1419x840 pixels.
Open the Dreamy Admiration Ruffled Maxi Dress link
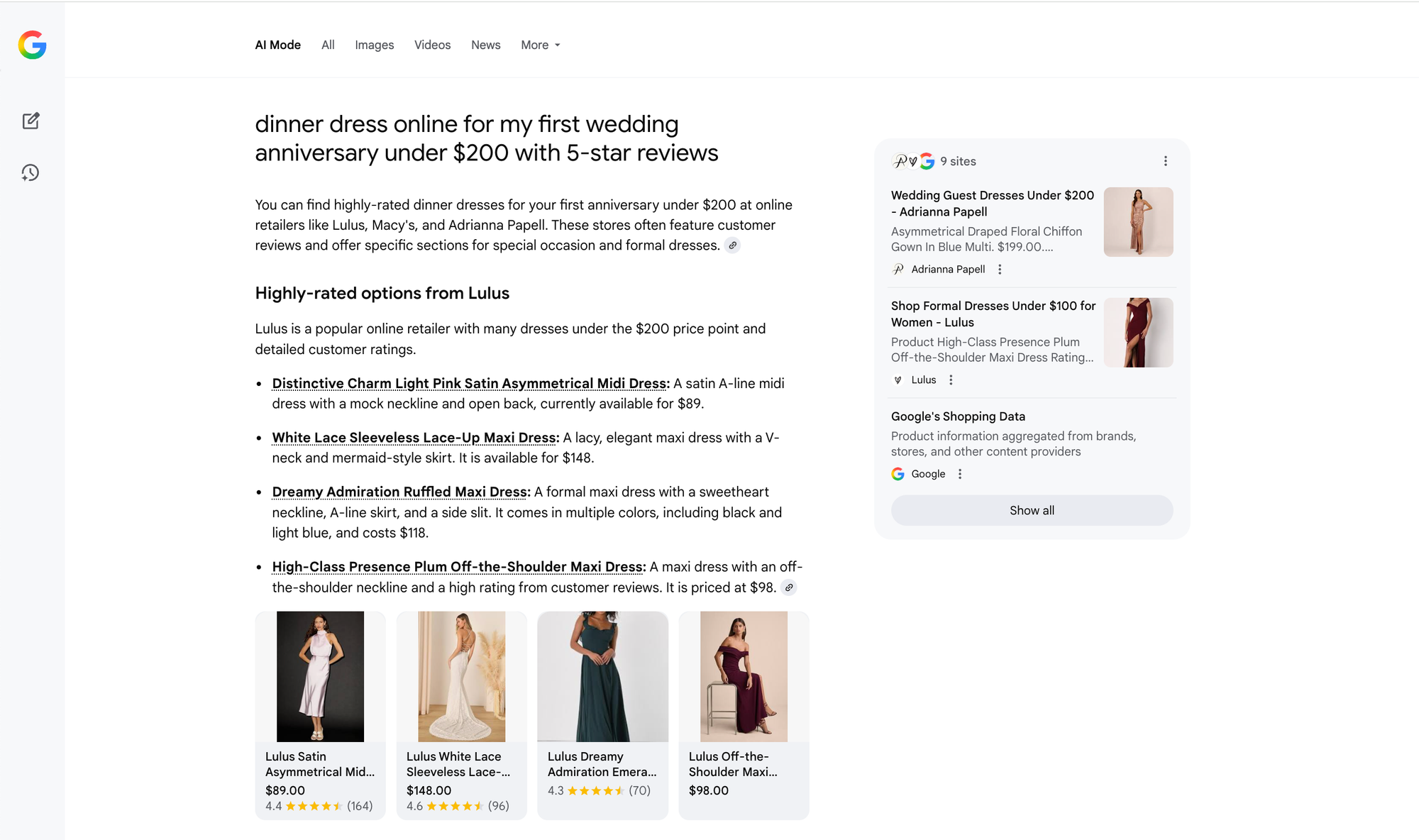pyautogui.click(x=399, y=492)
